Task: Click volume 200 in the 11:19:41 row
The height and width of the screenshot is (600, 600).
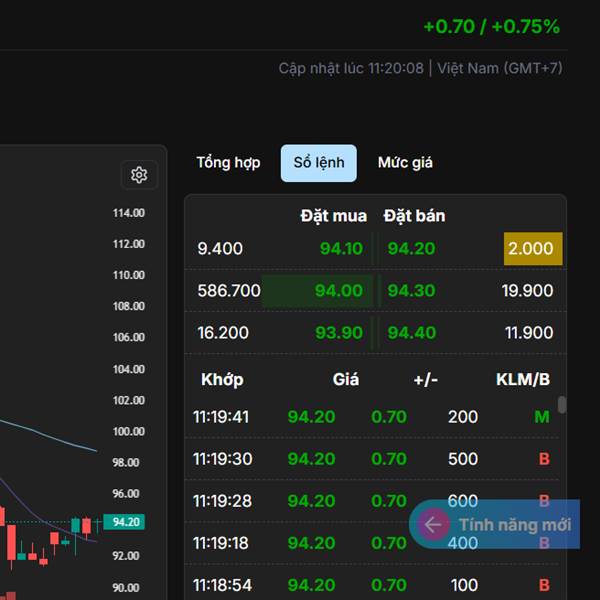Action: pyautogui.click(x=463, y=417)
